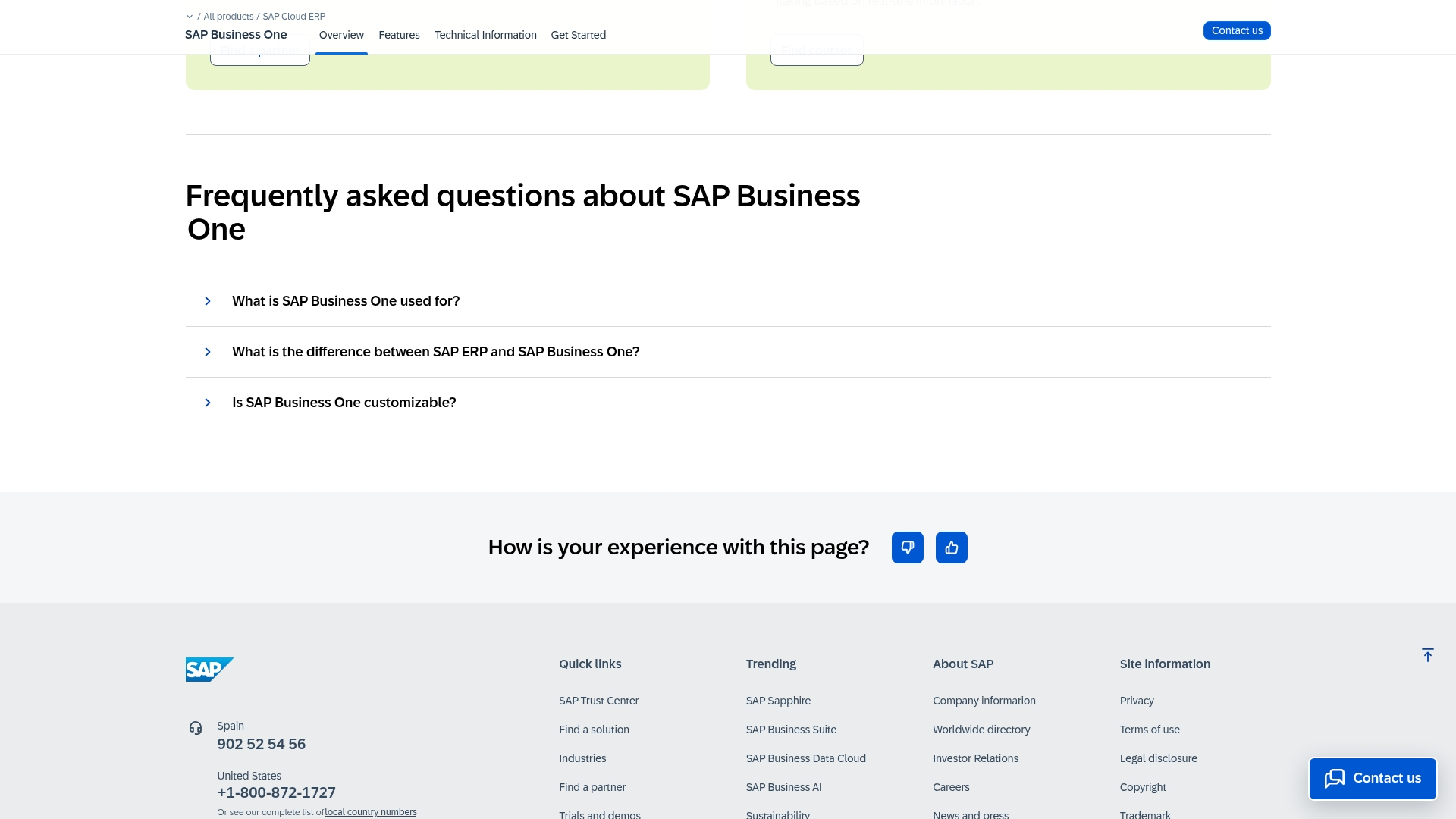Click the SAP logo in footer
1456x819 pixels.
tap(209, 670)
